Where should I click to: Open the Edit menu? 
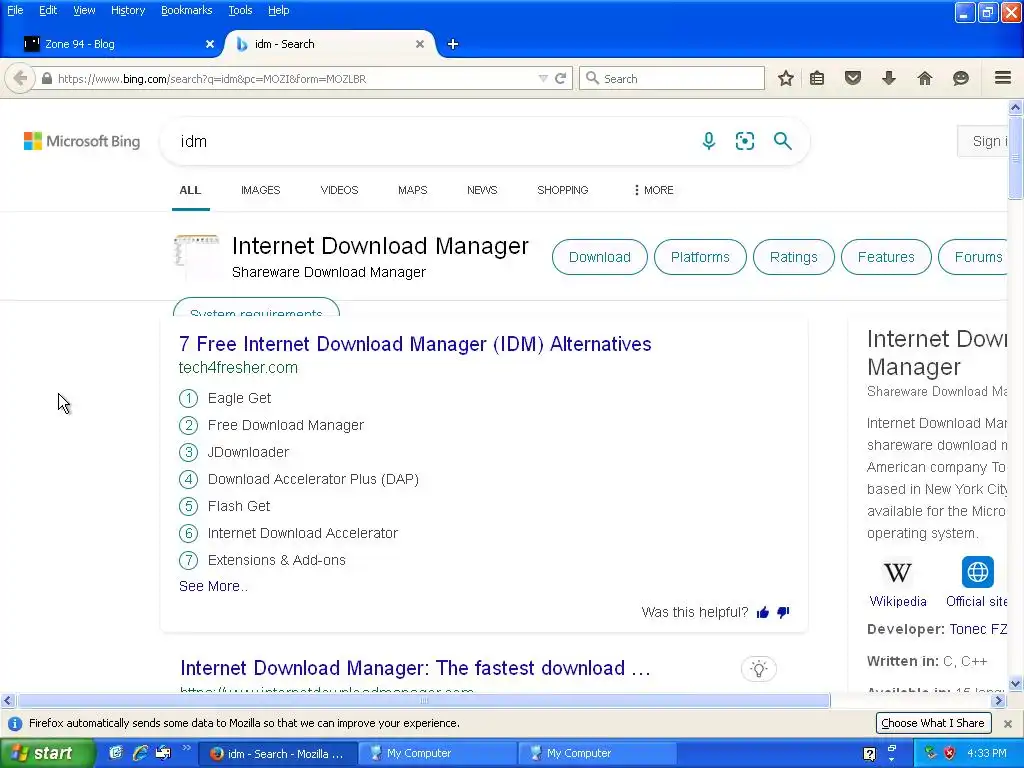click(48, 10)
